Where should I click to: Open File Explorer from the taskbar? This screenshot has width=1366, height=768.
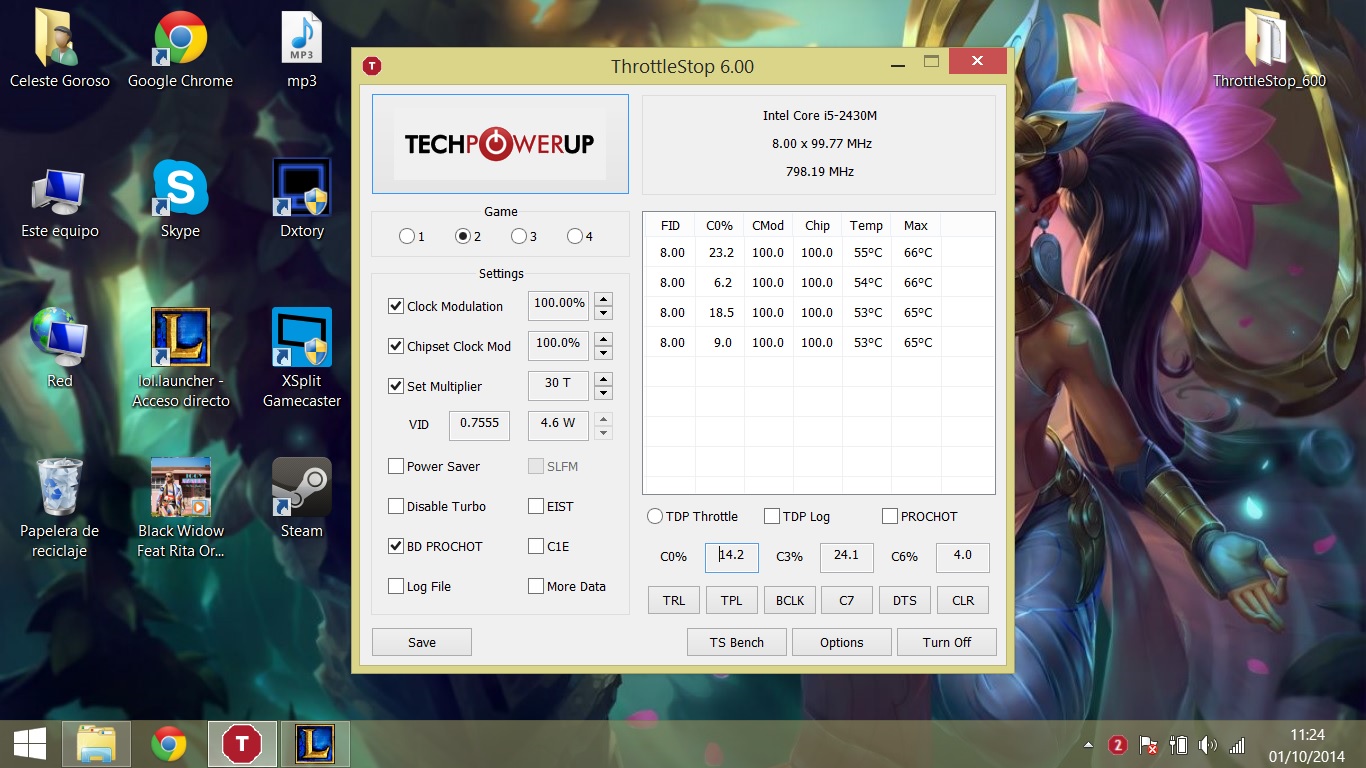[96, 744]
